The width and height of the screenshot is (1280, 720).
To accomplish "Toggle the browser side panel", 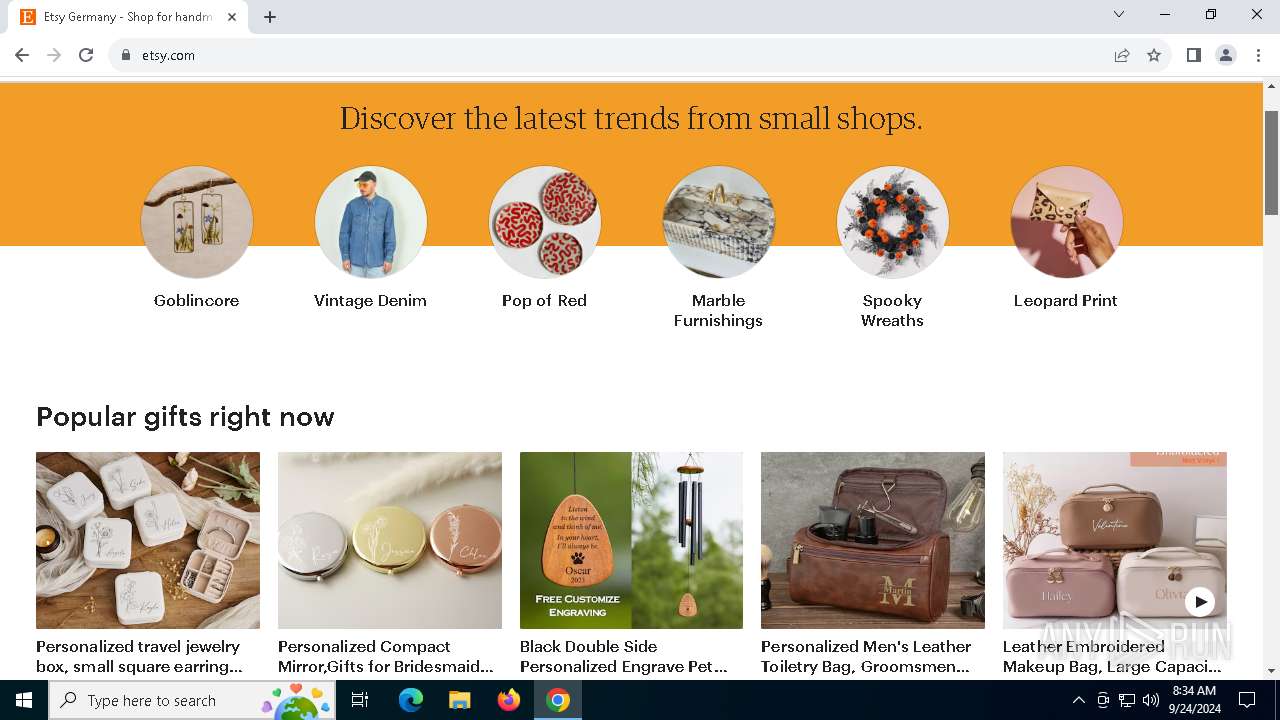I will pos(1194,55).
